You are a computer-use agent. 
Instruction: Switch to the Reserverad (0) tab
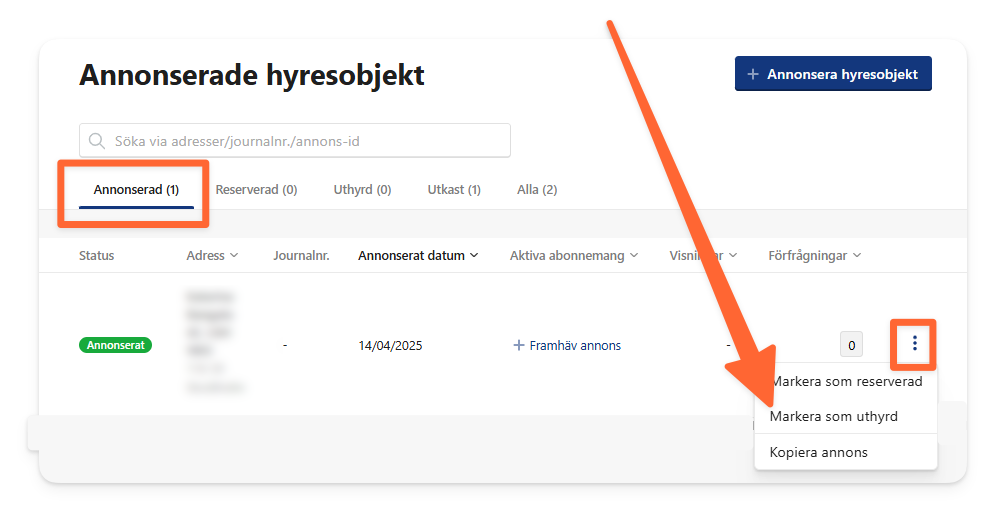(256, 190)
